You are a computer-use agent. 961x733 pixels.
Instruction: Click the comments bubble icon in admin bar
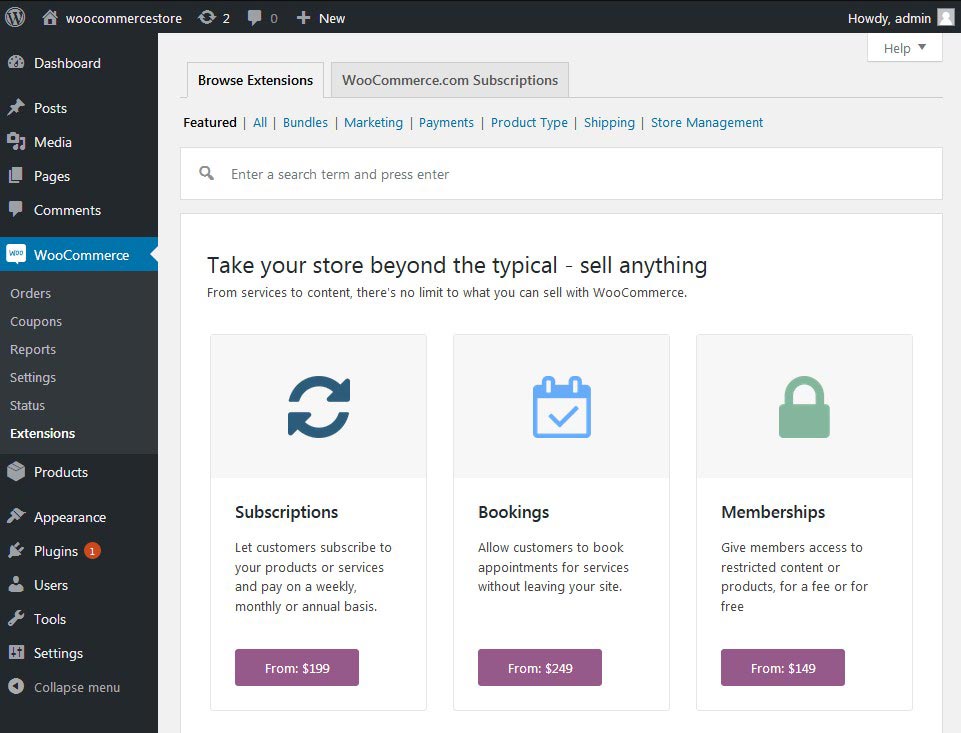point(254,17)
